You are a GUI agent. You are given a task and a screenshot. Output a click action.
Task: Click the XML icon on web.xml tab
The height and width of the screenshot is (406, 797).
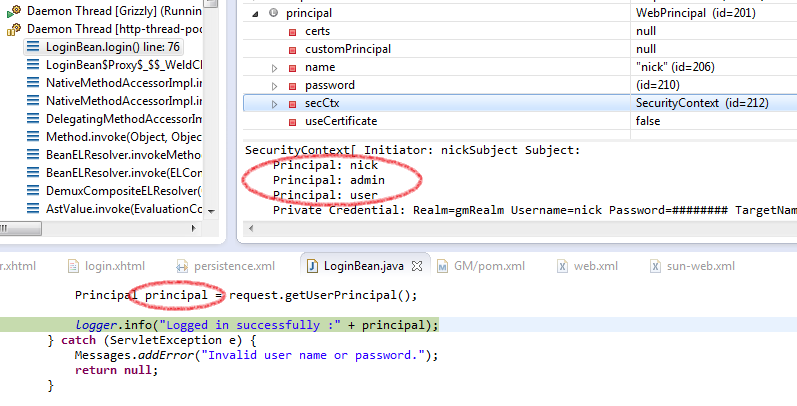(x=562, y=266)
